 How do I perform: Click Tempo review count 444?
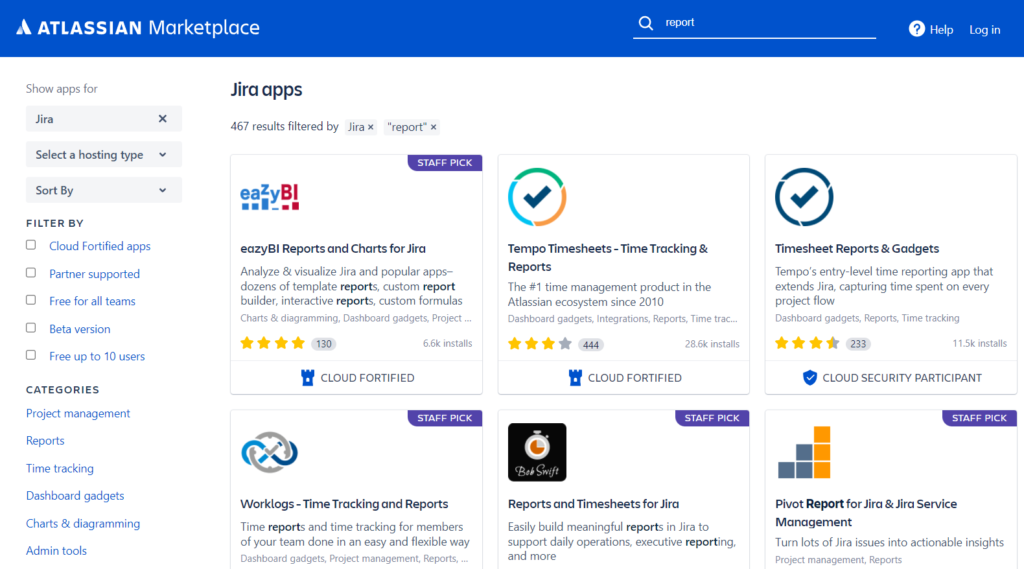click(591, 344)
